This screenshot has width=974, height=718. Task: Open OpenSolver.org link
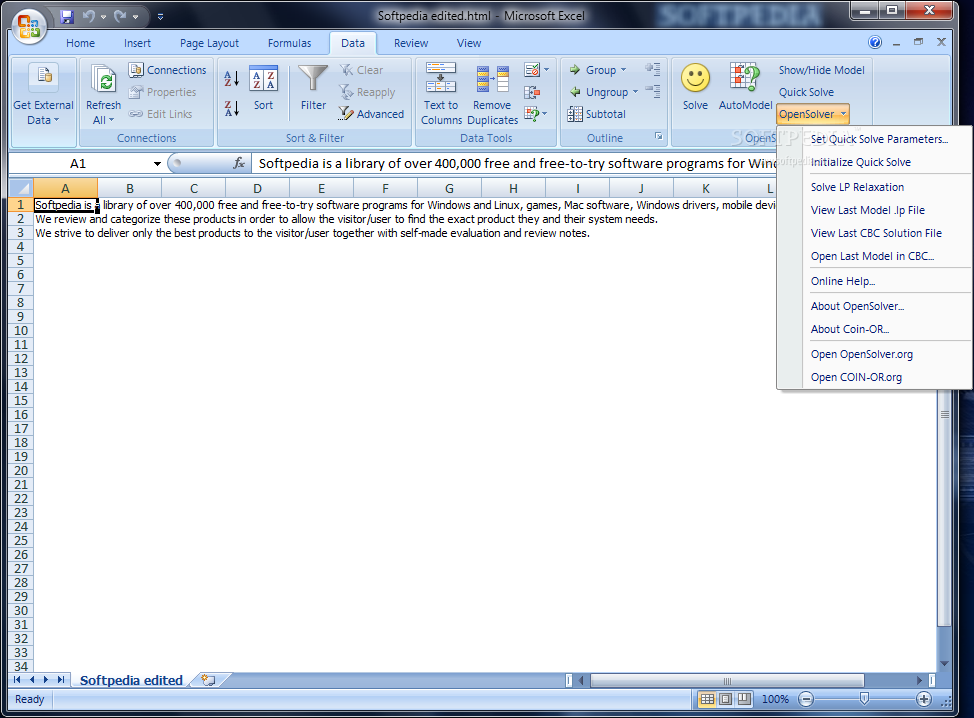[862, 354]
